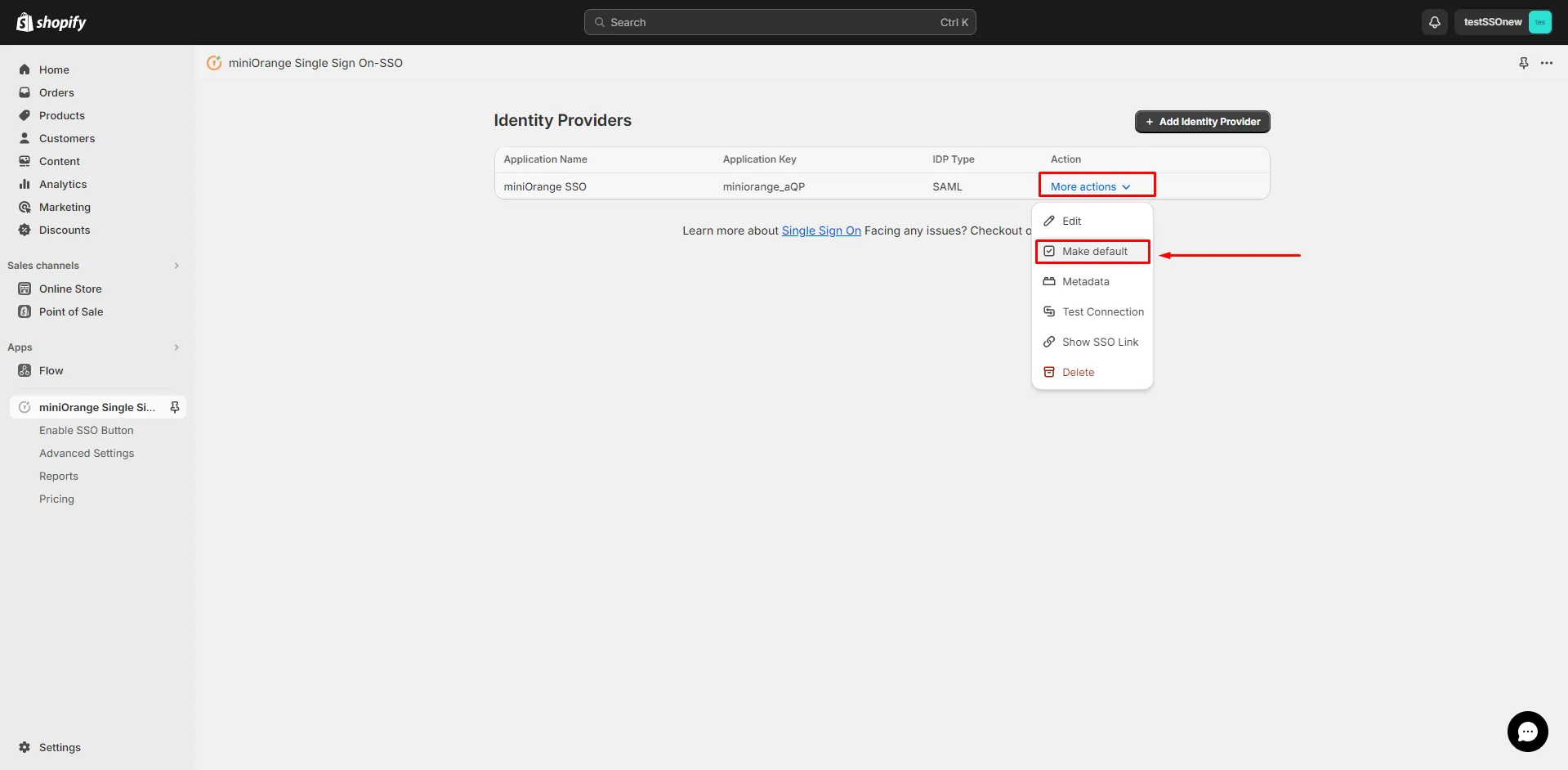The width and height of the screenshot is (1568, 770).
Task: Choose Delete from the actions menu
Action: pyautogui.click(x=1092, y=372)
